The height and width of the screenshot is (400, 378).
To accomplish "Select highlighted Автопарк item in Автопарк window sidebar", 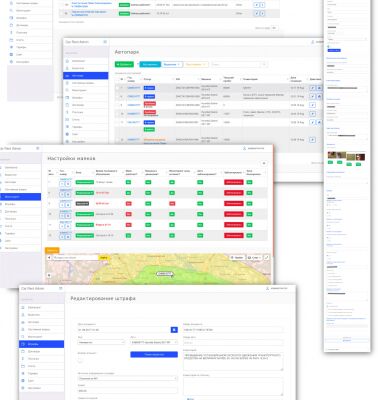I will (x=86, y=76).
